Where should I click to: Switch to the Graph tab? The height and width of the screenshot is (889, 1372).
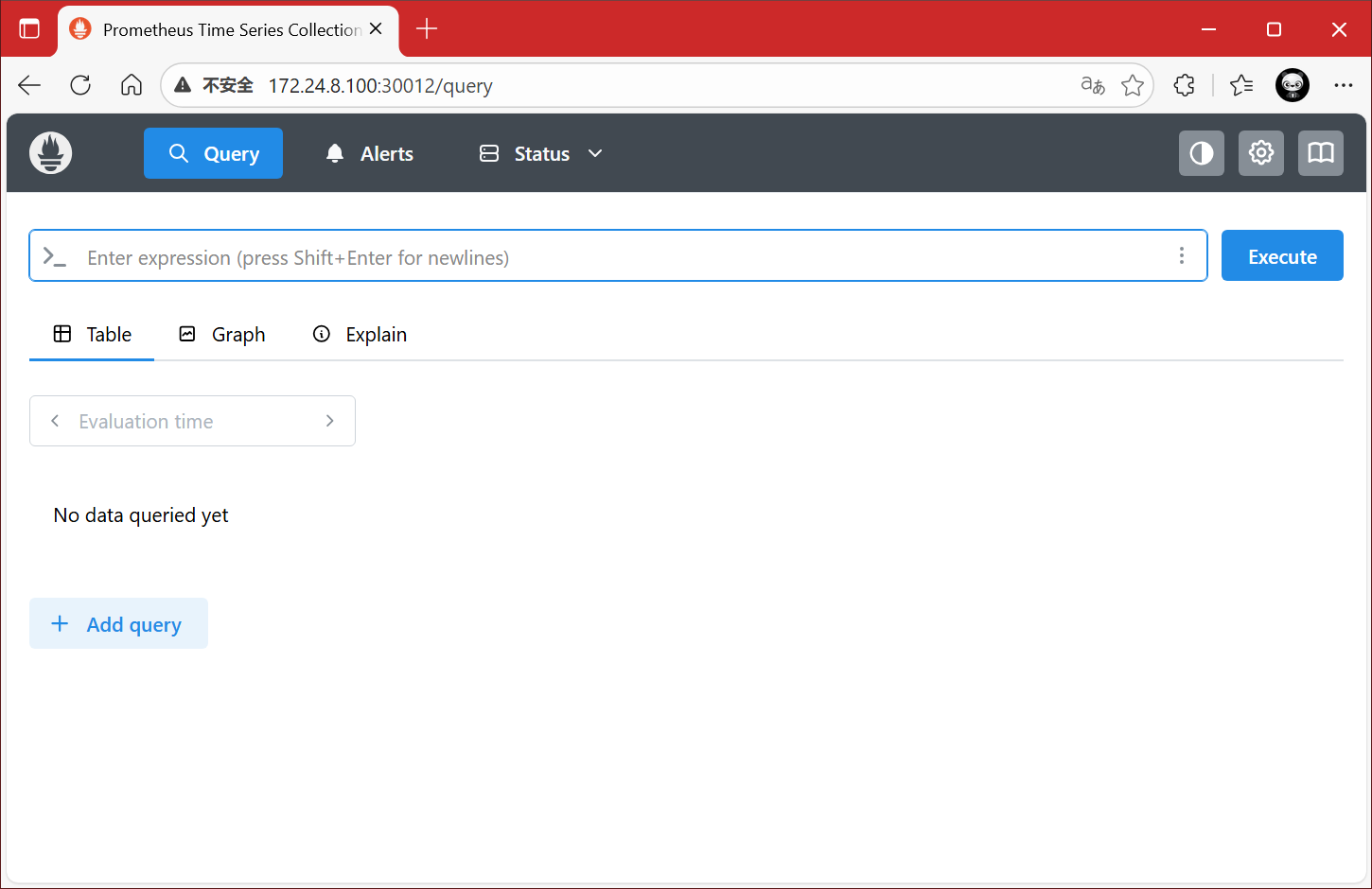[x=223, y=335]
